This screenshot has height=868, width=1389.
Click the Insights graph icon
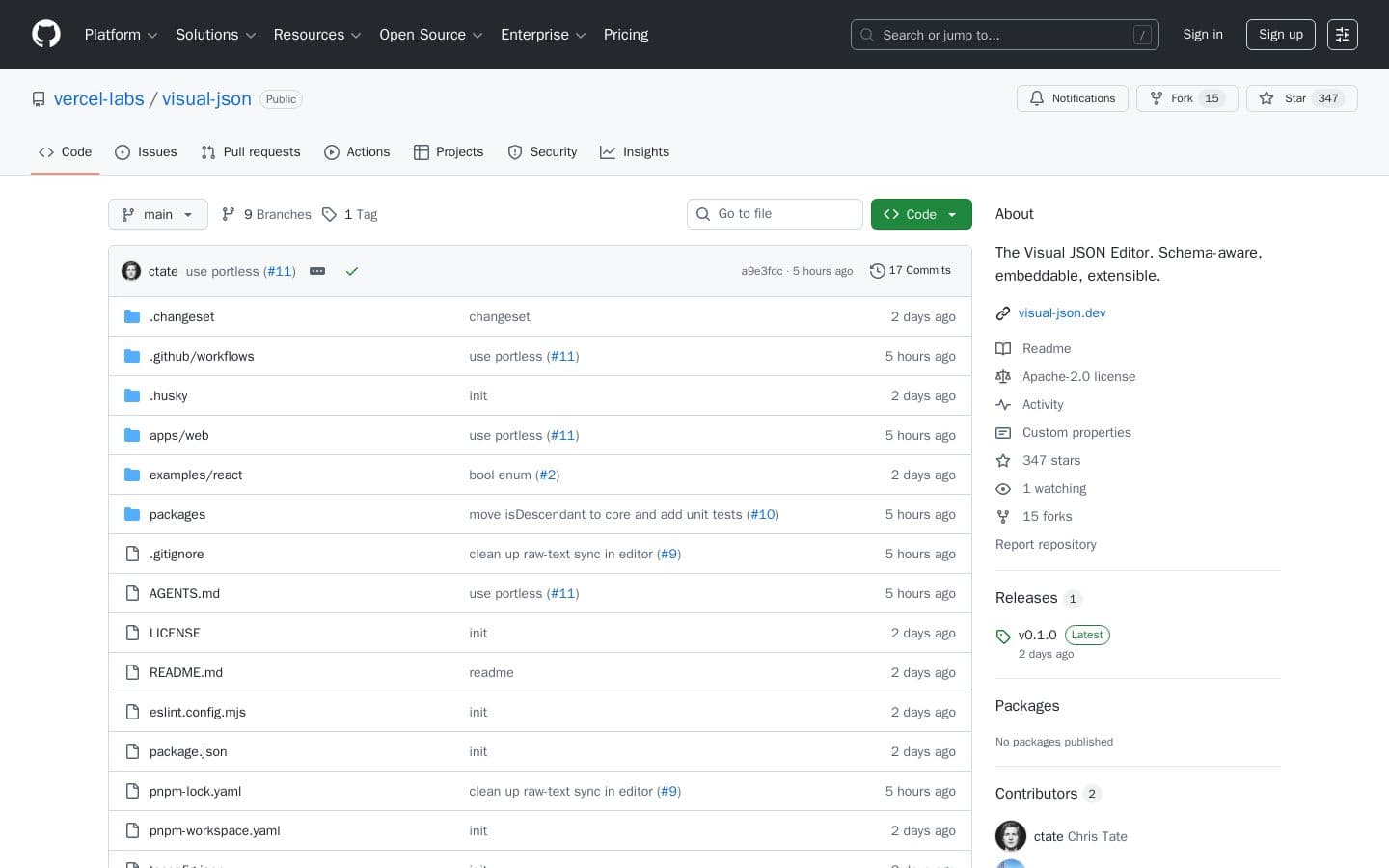[608, 152]
